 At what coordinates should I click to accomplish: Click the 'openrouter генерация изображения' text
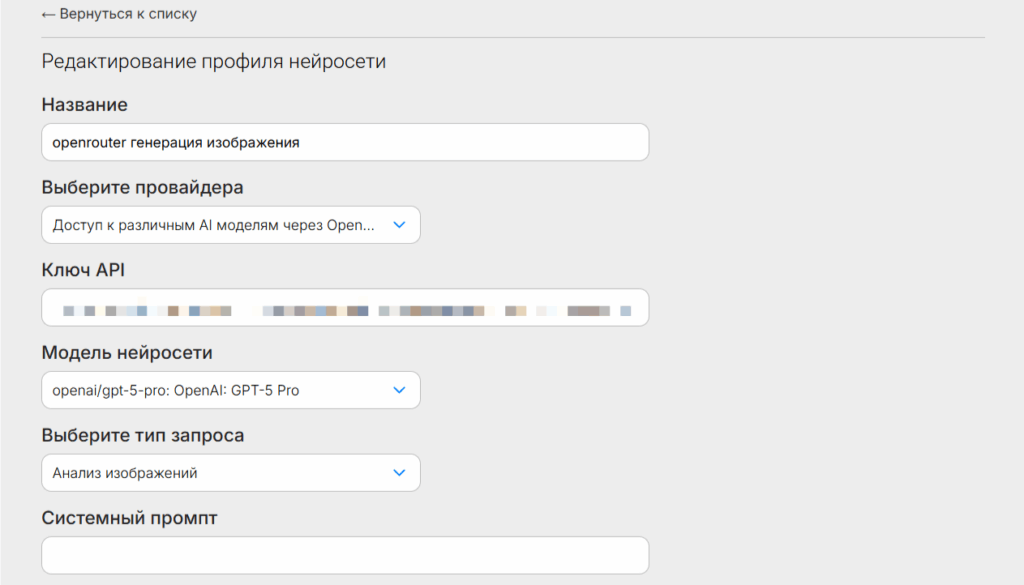click(x=176, y=142)
